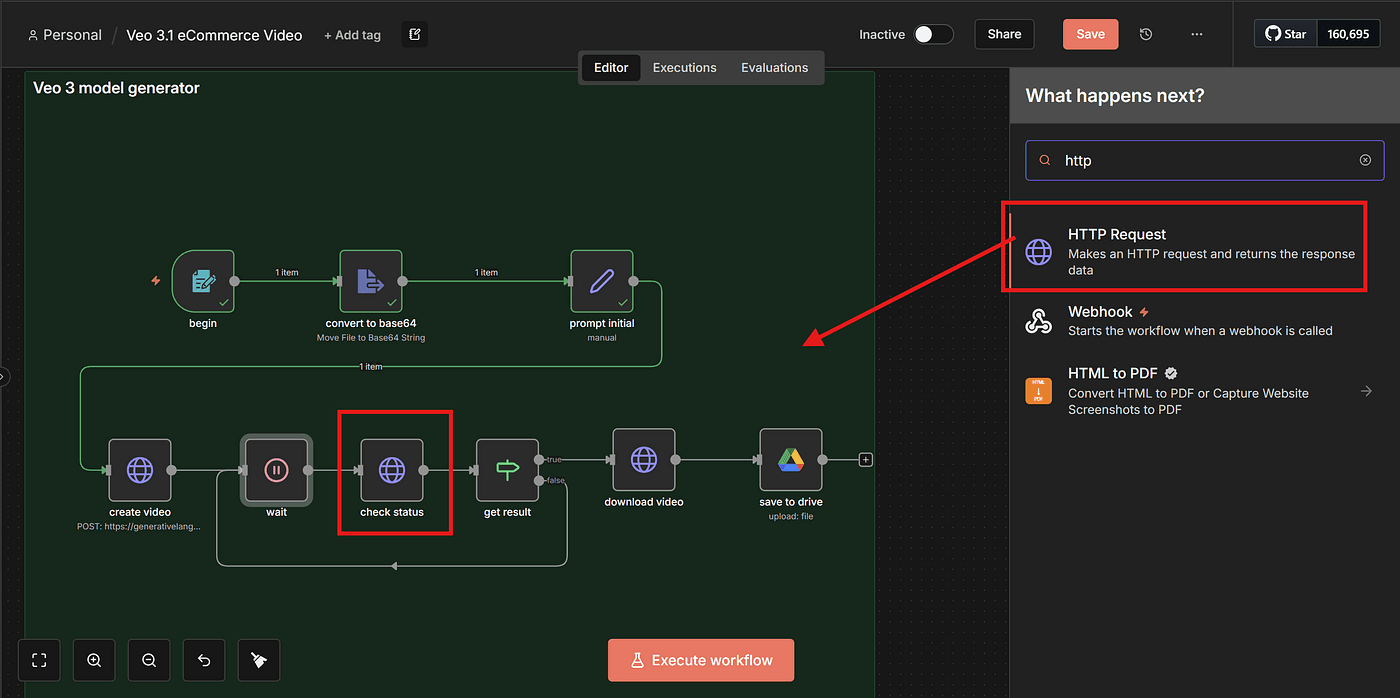Toggle the workflow Inactive switch
This screenshot has height=698, width=1400.
coord(933,34)
